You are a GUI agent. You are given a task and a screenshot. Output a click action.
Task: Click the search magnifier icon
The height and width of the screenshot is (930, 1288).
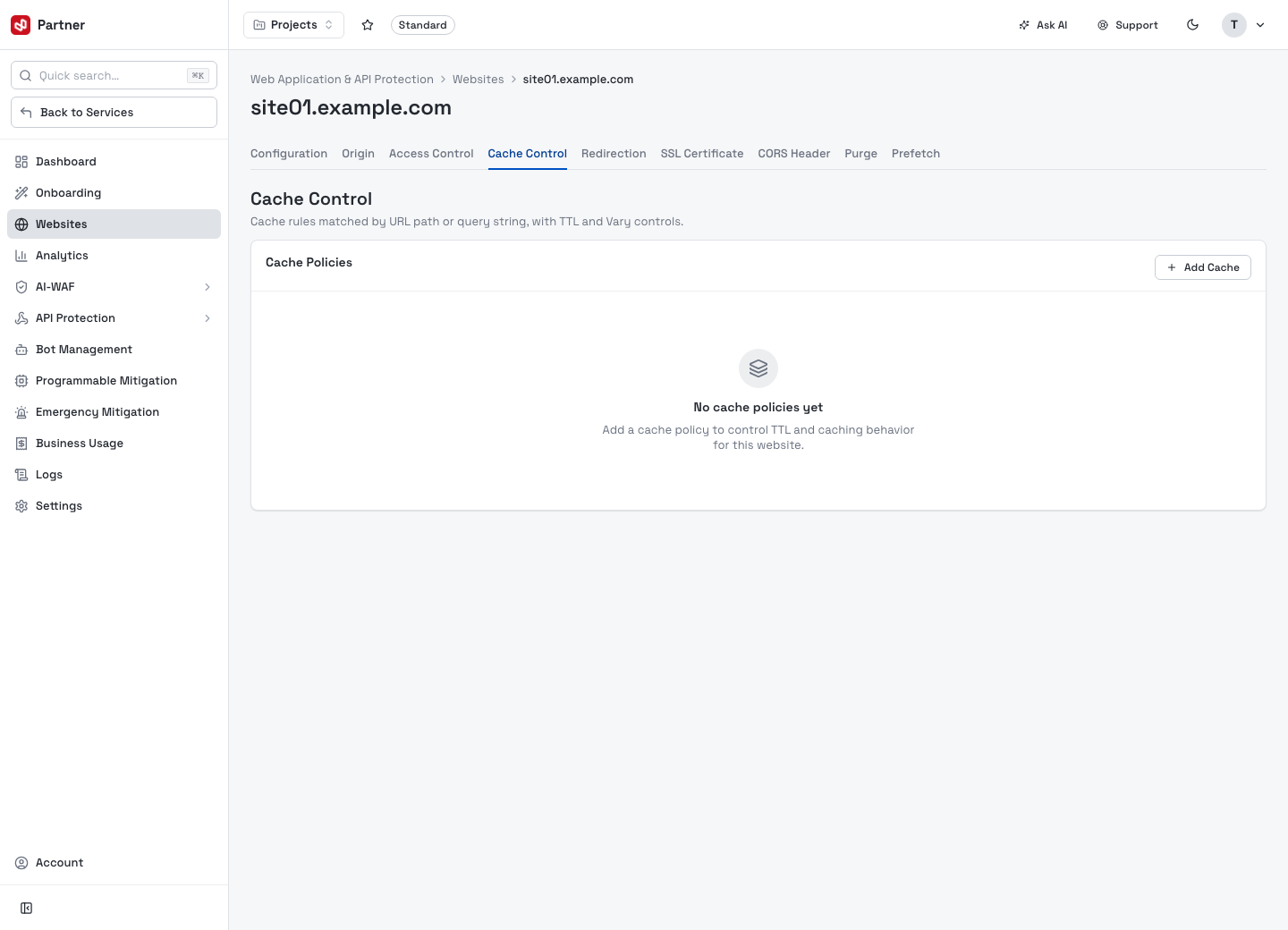26,76
